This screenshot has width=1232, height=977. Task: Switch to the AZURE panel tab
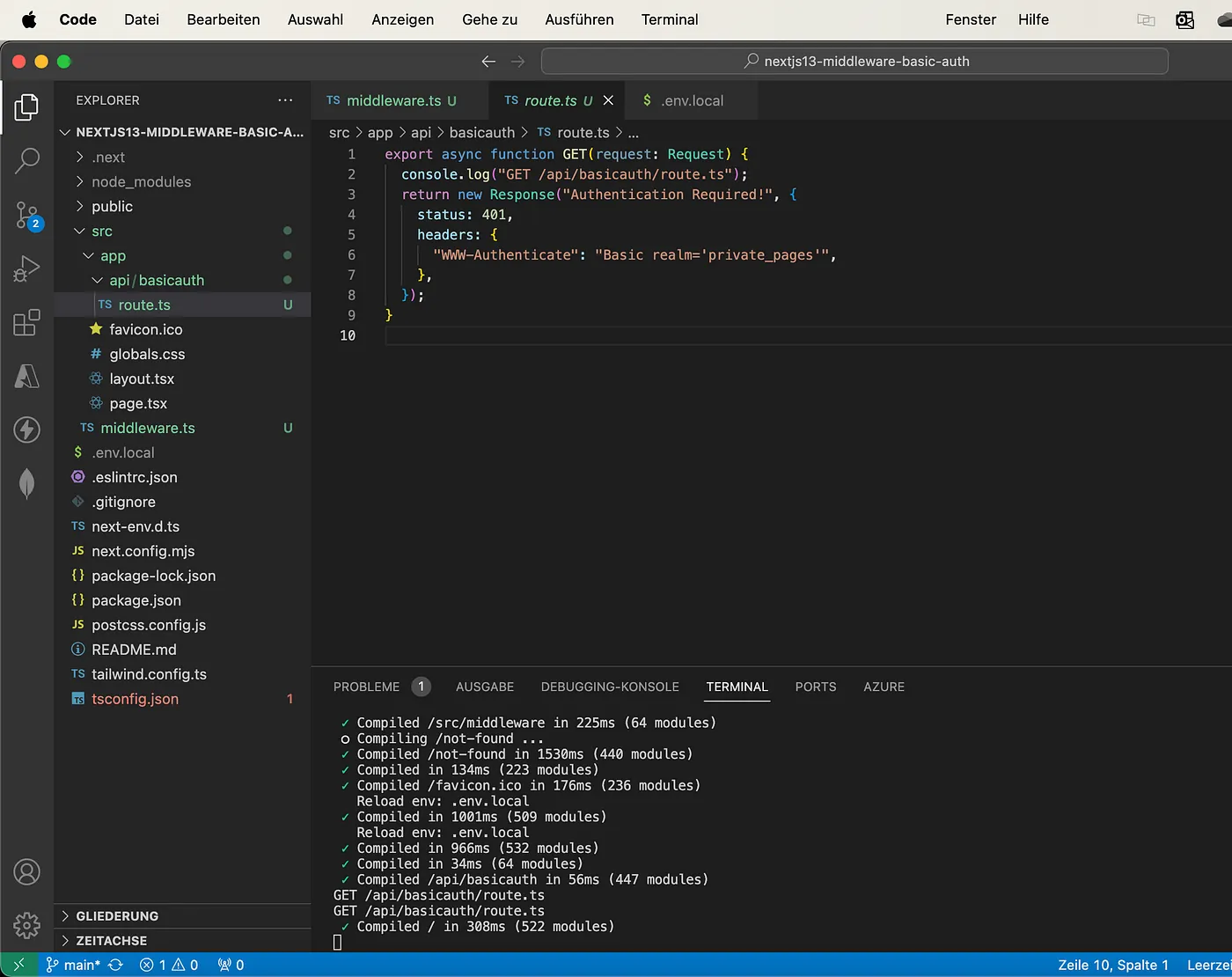coord(884,687)
